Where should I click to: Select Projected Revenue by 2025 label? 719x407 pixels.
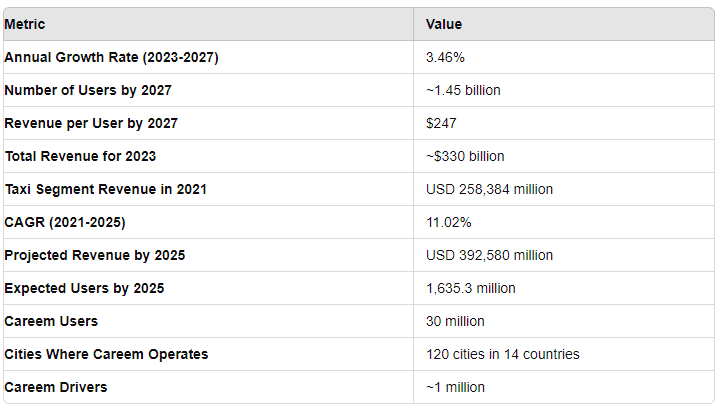(x=94, y=255)
